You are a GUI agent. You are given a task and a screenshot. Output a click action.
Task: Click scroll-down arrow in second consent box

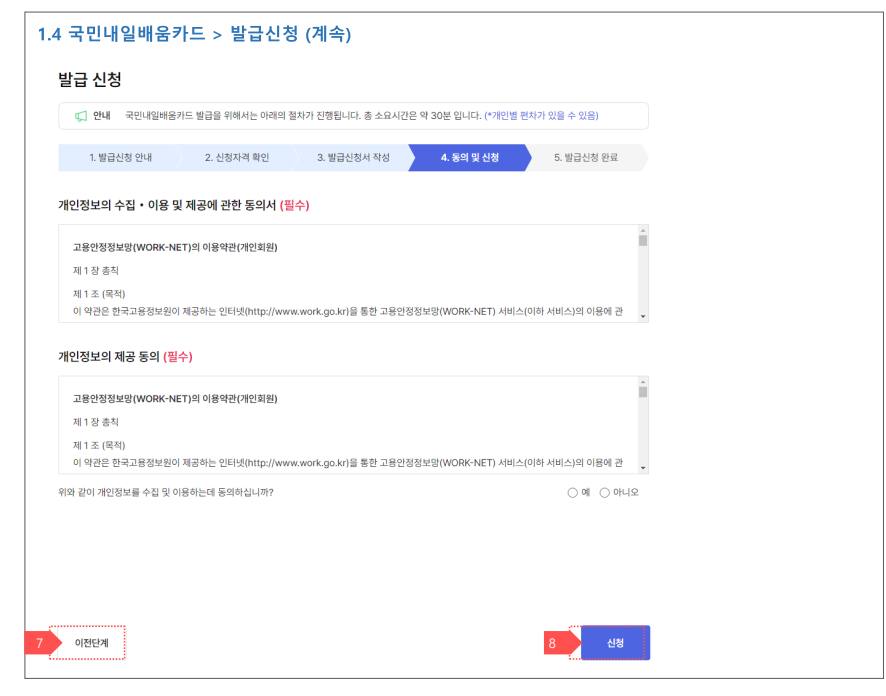pyautogui.click(x=642, y=468)
